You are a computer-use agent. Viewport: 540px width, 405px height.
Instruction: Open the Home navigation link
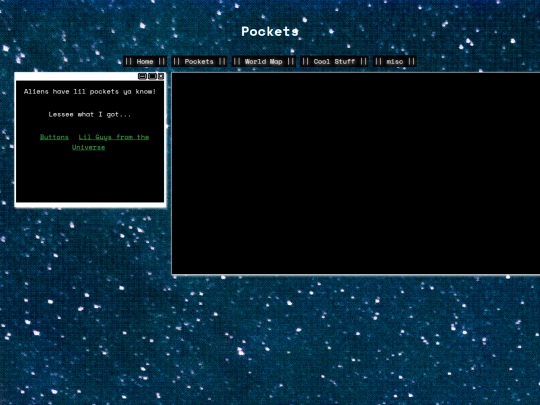pos(145,62)
